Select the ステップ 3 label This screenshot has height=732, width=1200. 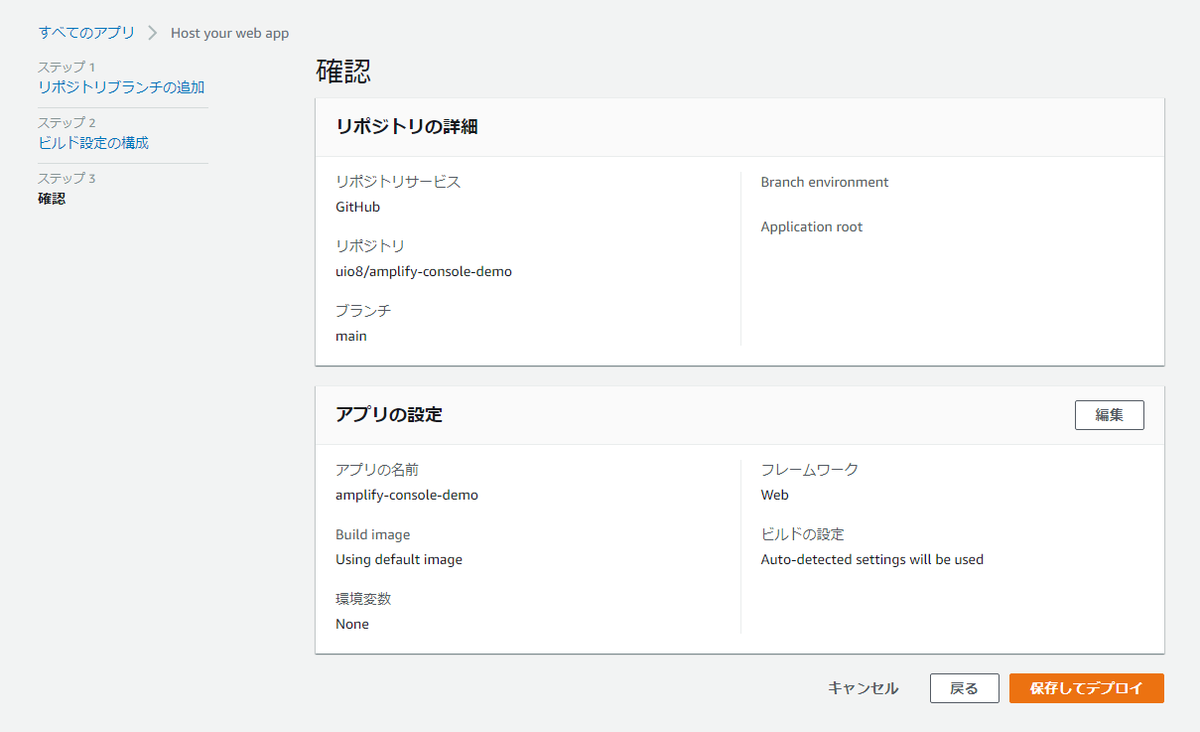tap(66, 179)
